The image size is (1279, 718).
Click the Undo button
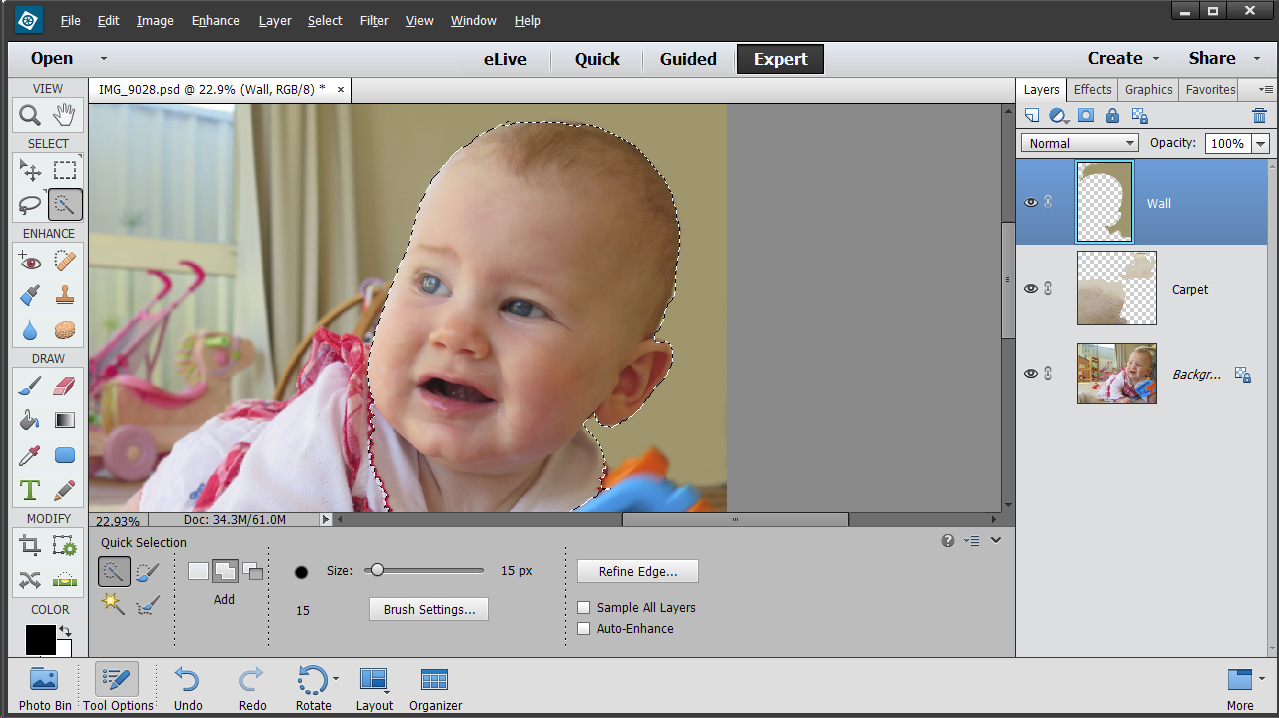point(188,688)
